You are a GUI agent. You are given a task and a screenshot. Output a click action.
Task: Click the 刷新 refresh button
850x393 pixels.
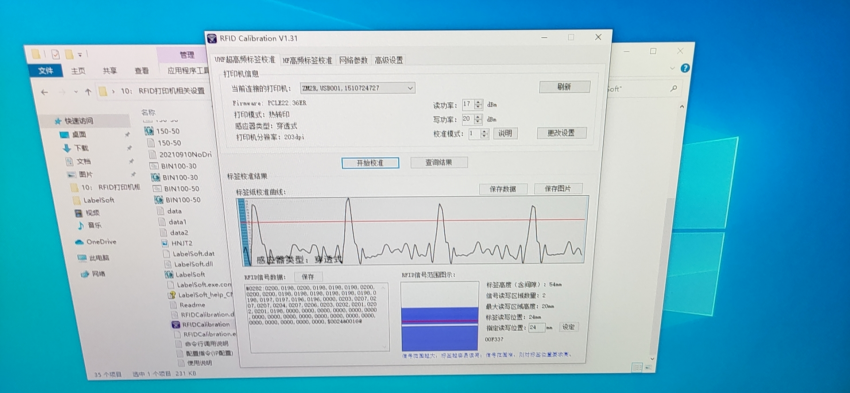point(564,87)
